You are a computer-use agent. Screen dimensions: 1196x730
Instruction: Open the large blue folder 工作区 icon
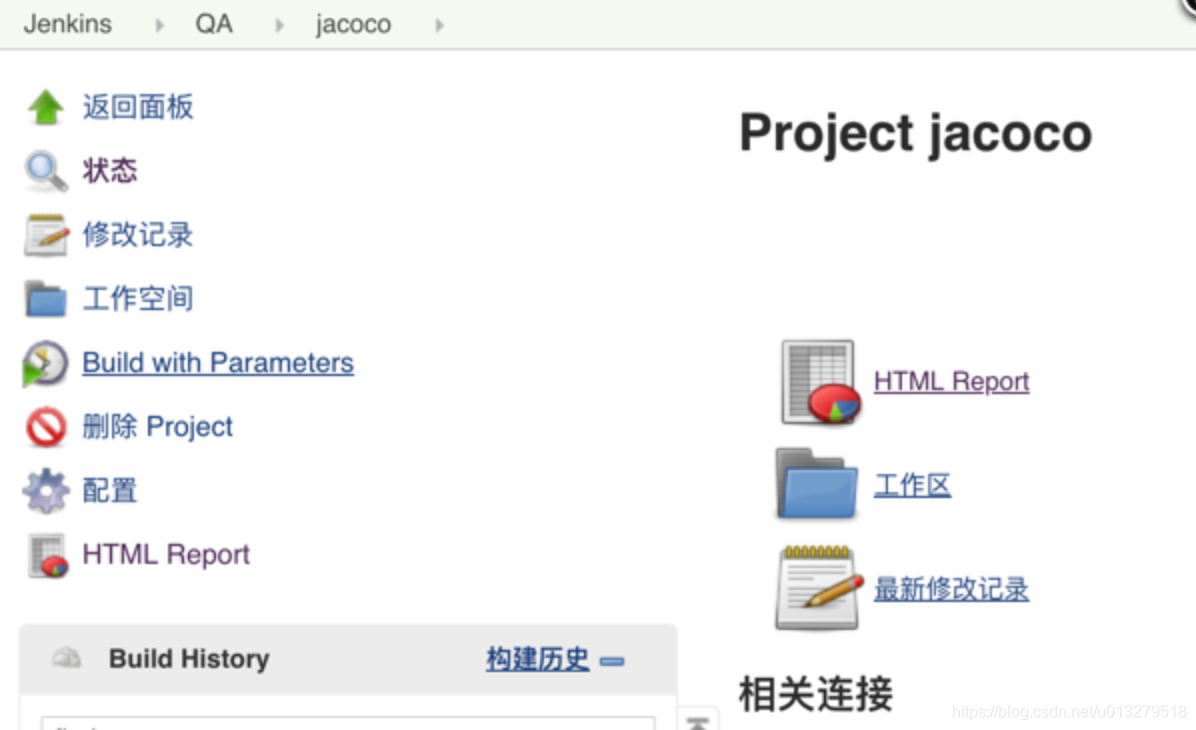pyautogui.click(x=817, y=484)
